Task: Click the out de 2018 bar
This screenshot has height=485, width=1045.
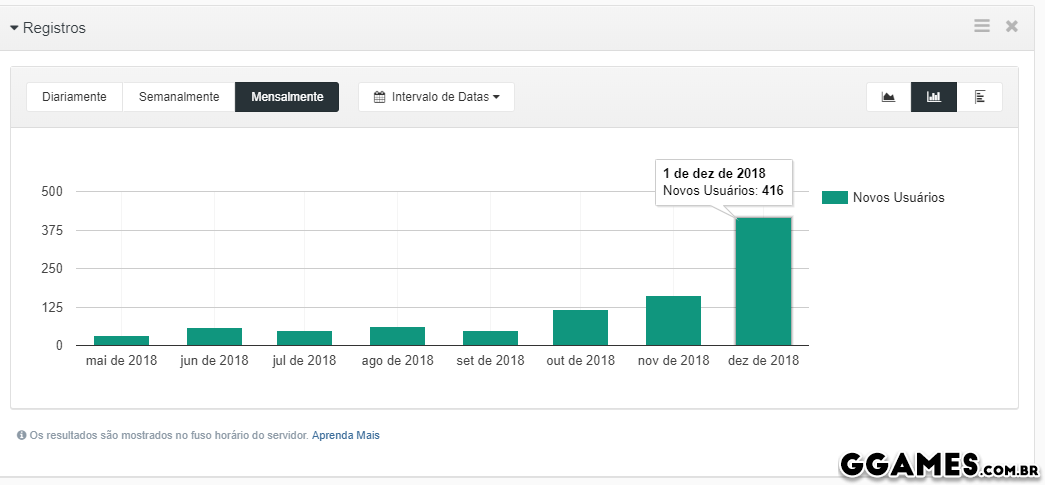Action: point(580,328)
